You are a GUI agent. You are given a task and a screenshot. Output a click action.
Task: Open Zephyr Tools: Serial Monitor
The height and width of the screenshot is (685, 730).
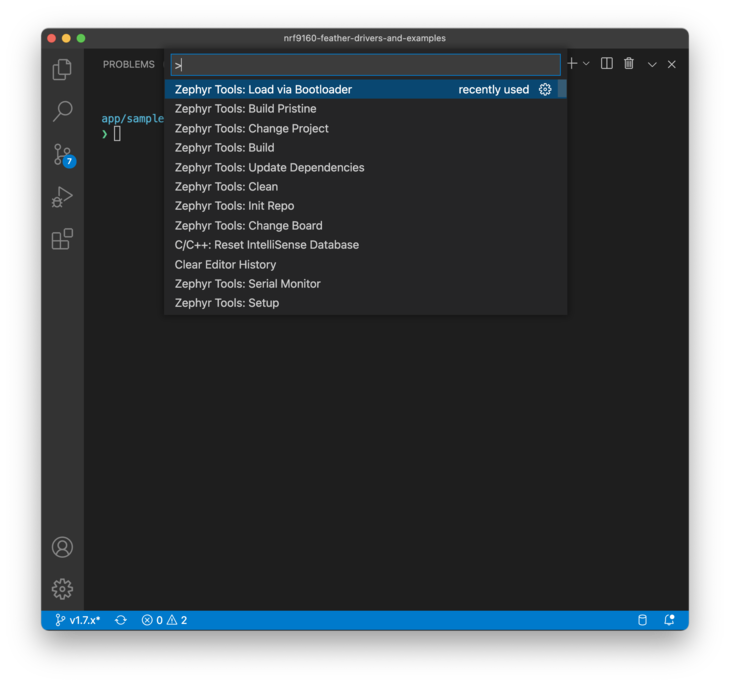click(365, 284)
